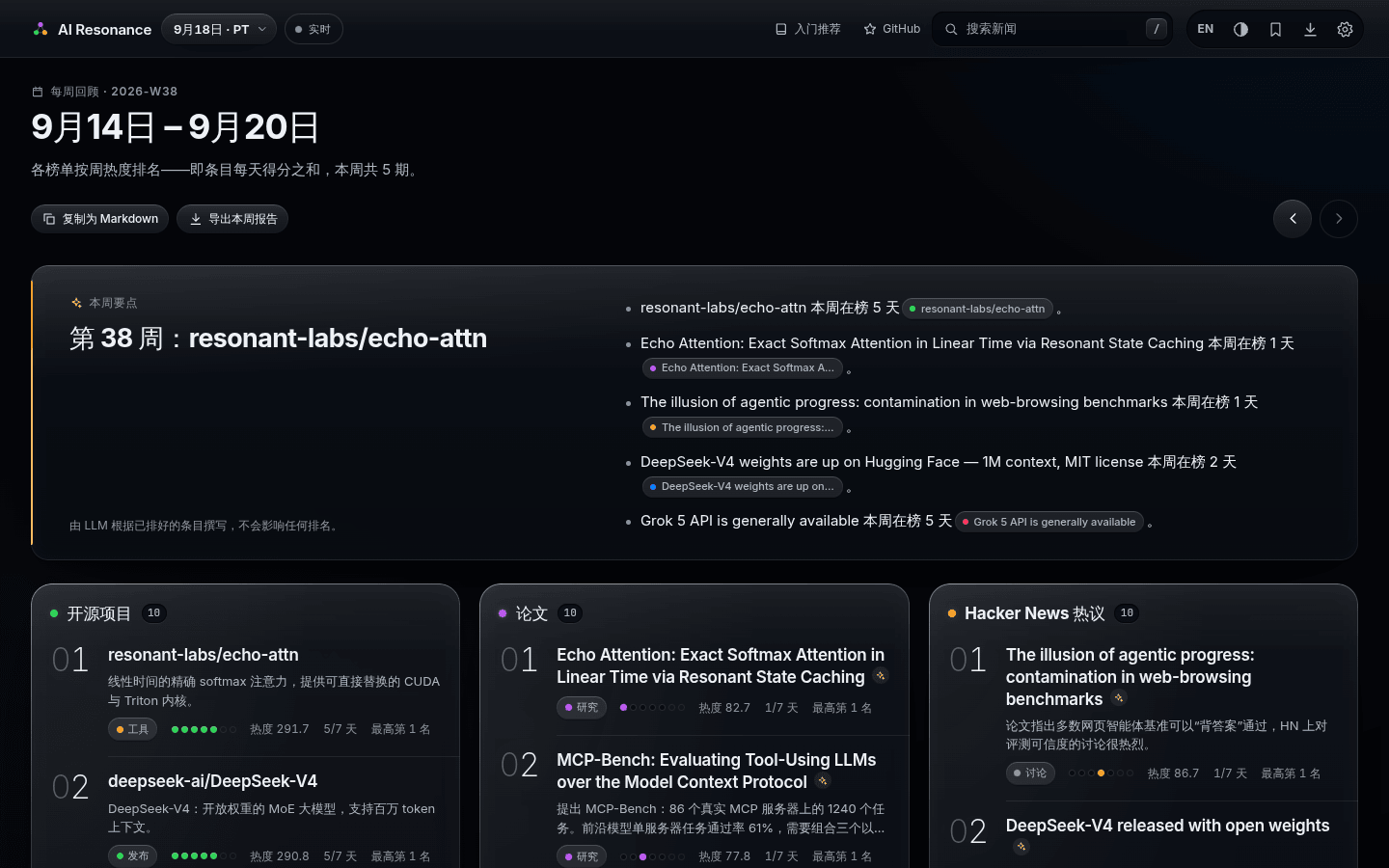This screenshot has width=1389, height=868.
Task: Switch language to EN
Action: tap(1206, 29)
